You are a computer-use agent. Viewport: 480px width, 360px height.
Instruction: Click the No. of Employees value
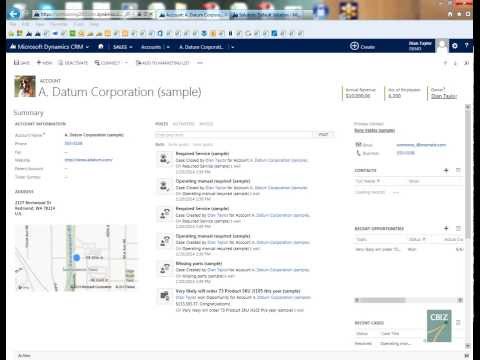(395, 96)
